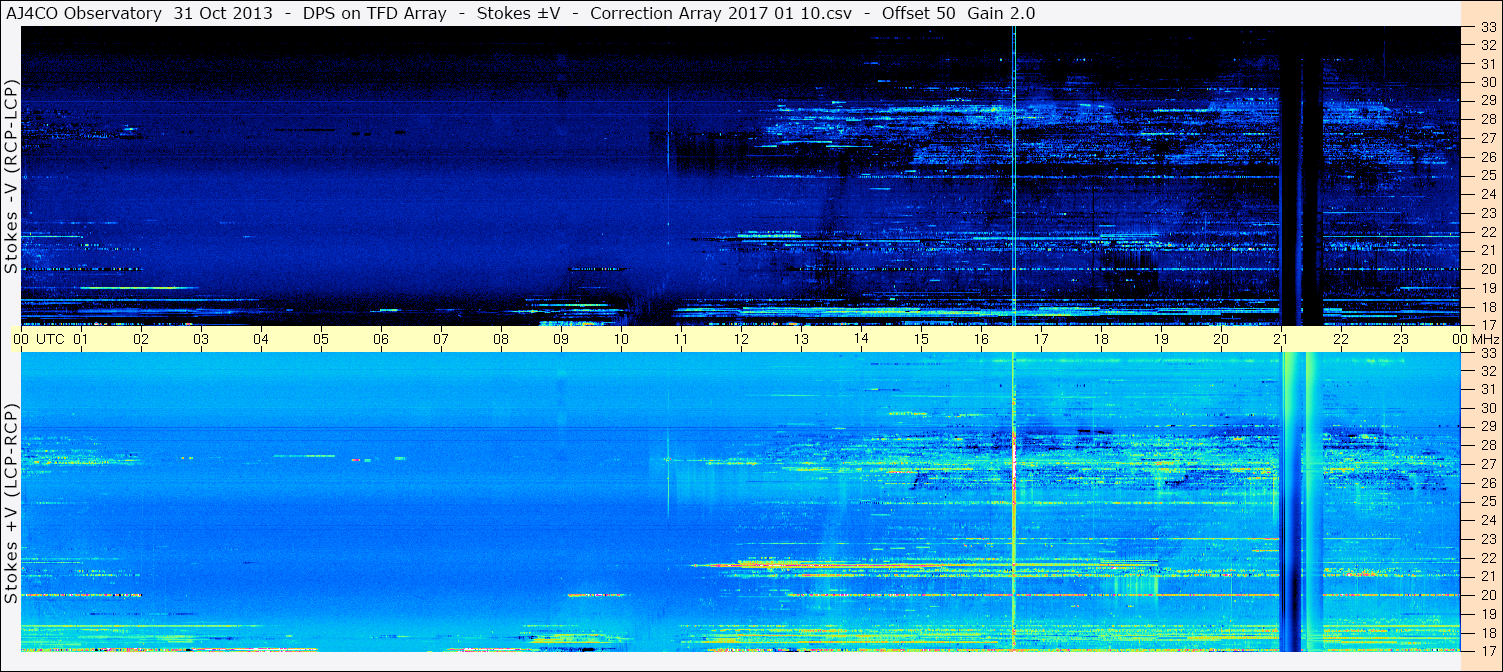Select the 15 hour marker on time axis

921,339
